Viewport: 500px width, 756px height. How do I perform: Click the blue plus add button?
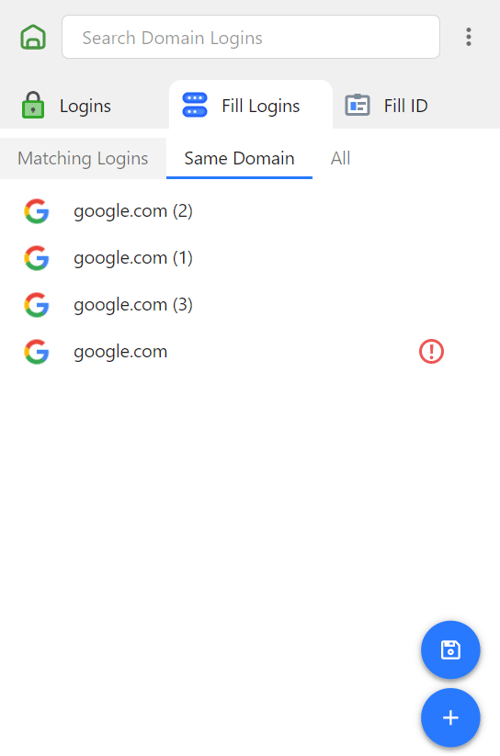[450, 717]
